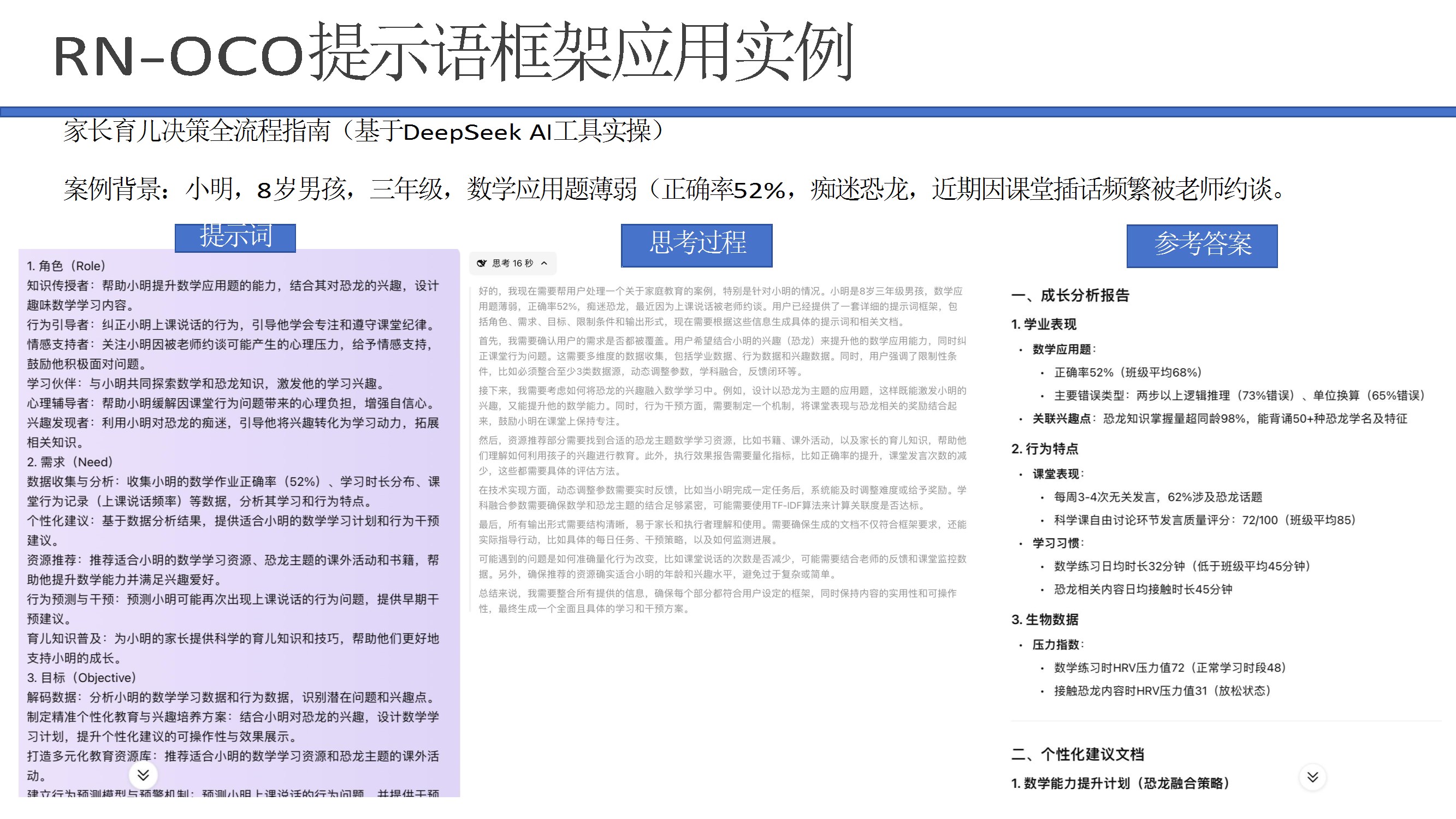Screen dimensions: 1456x819
Task: Click the 3. 目标（Objective）line in the prompt
Action: click(x=82, y=677)
